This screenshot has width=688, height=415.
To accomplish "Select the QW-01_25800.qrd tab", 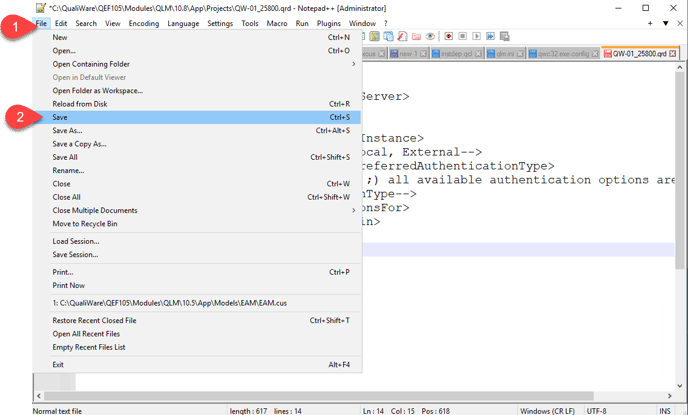I will click(640, 54).
